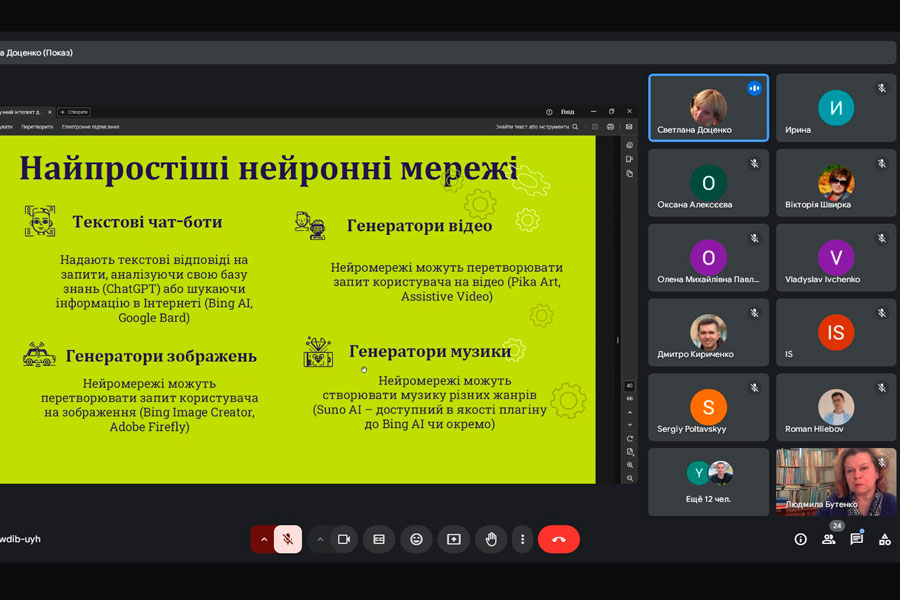The image size is (900, 600).
Task: Click the 'Генератори відео' heading
Action: [420, 226]
